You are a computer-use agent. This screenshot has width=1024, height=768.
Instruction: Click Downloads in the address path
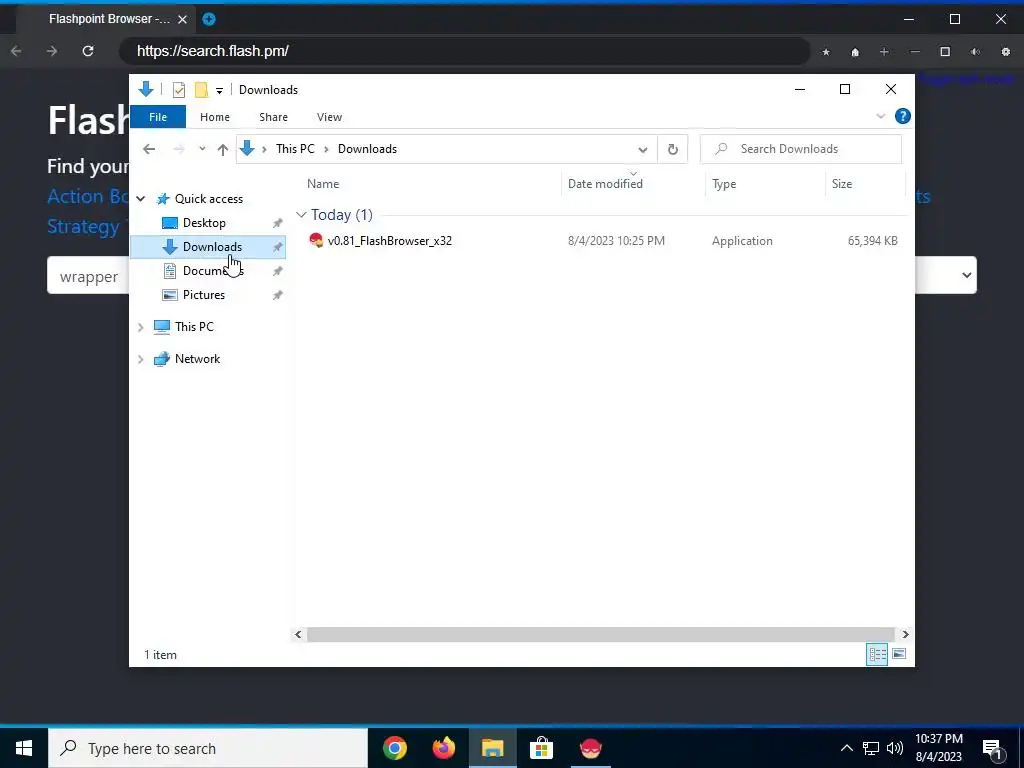click(x=367, y=149)
